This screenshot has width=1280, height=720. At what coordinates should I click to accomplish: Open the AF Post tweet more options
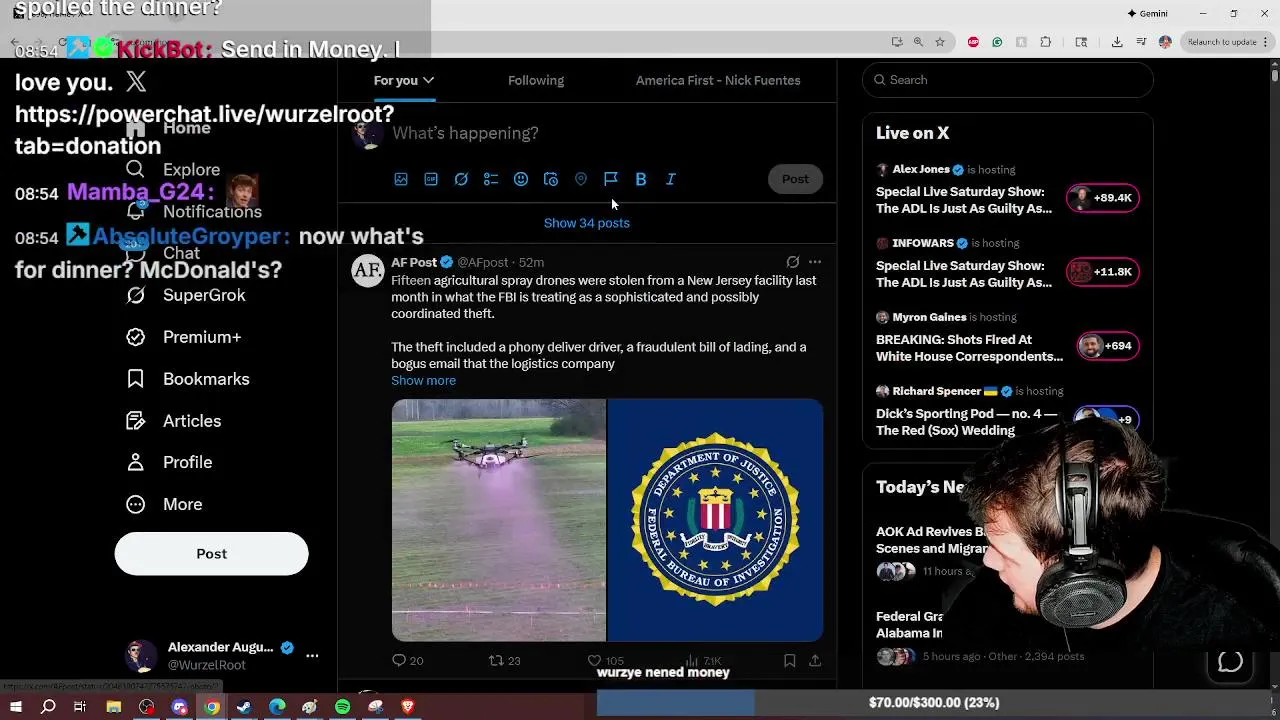815,262
